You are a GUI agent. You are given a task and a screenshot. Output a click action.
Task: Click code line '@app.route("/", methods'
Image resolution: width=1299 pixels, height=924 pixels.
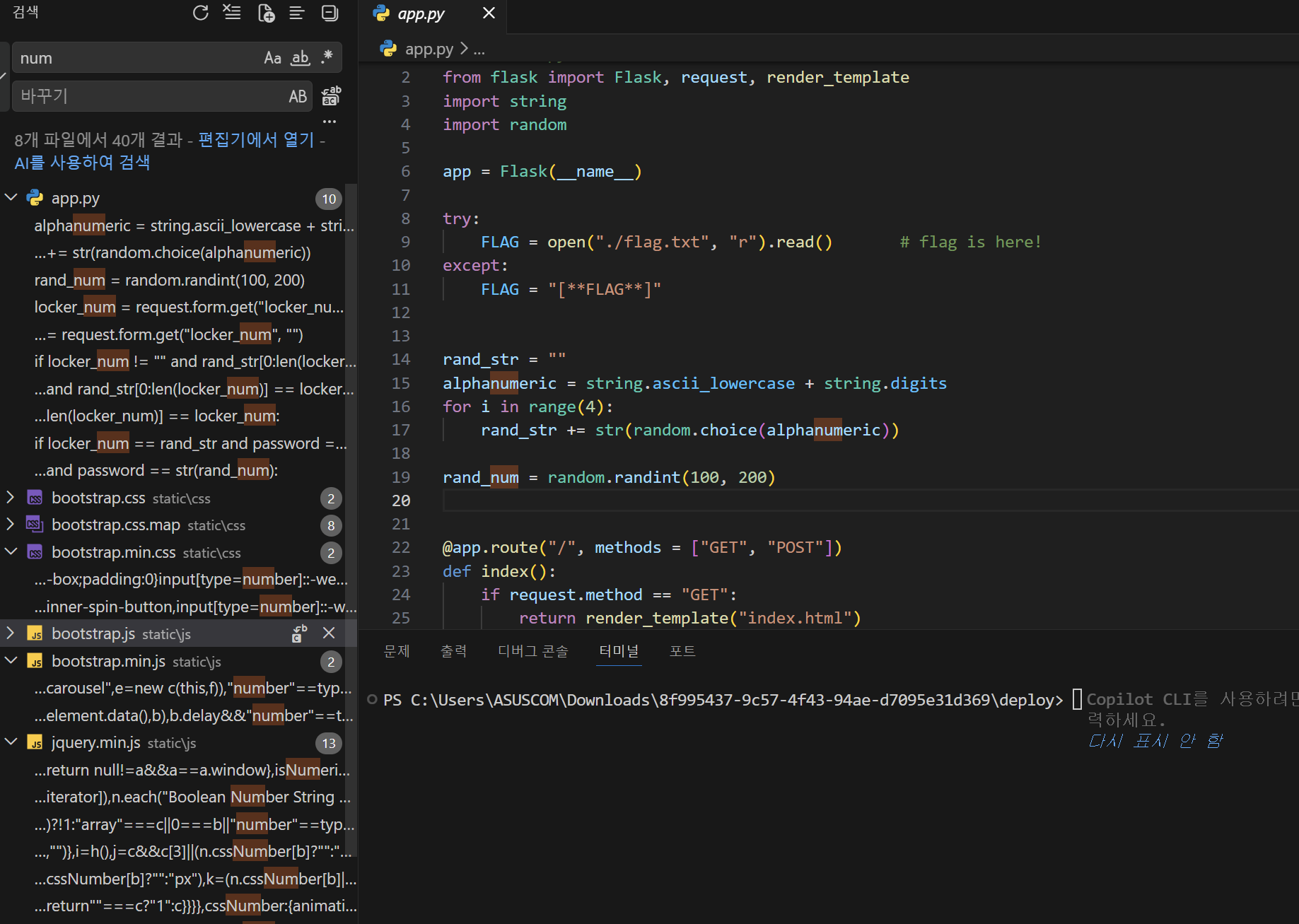642,548
